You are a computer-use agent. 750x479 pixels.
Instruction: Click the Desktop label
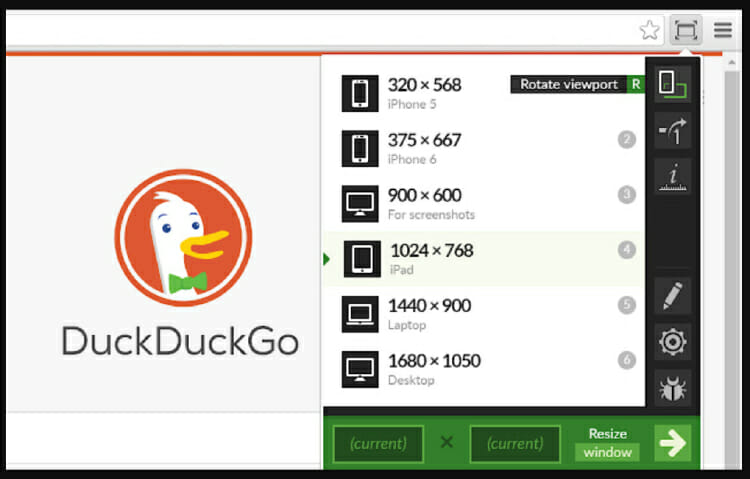[x=411, y=380]
